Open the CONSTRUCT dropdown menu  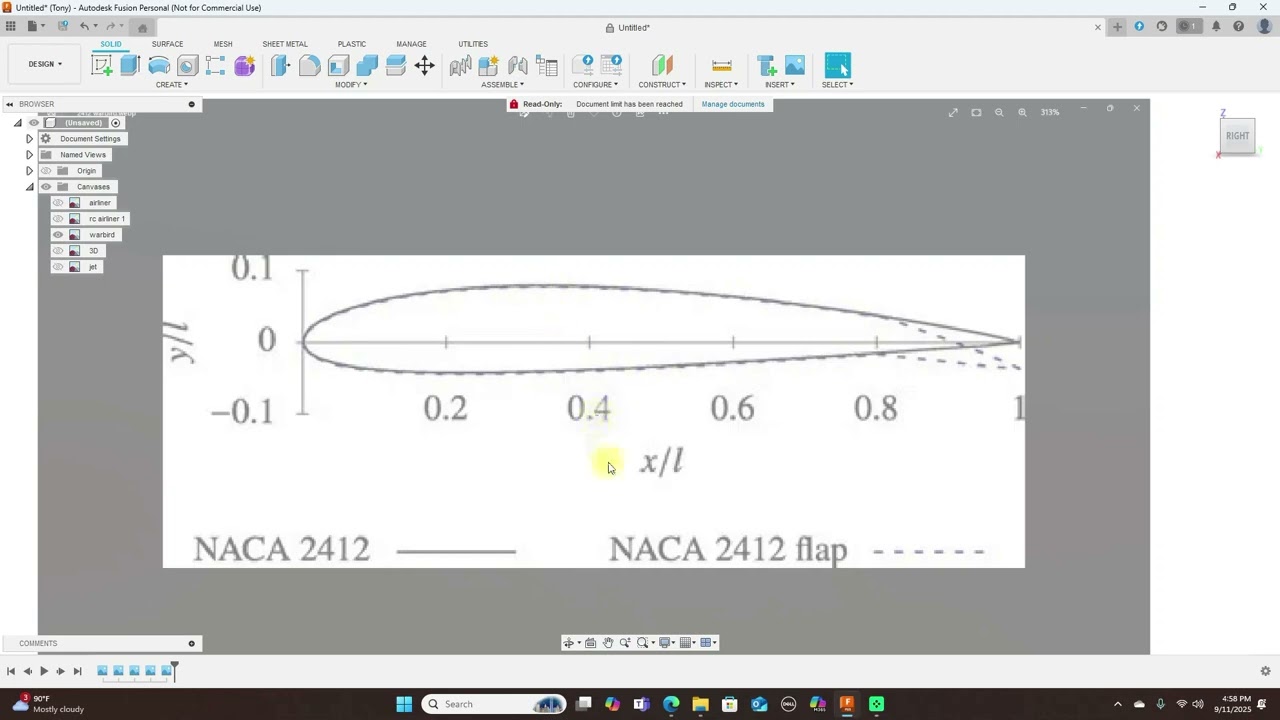tap(662, 85)
